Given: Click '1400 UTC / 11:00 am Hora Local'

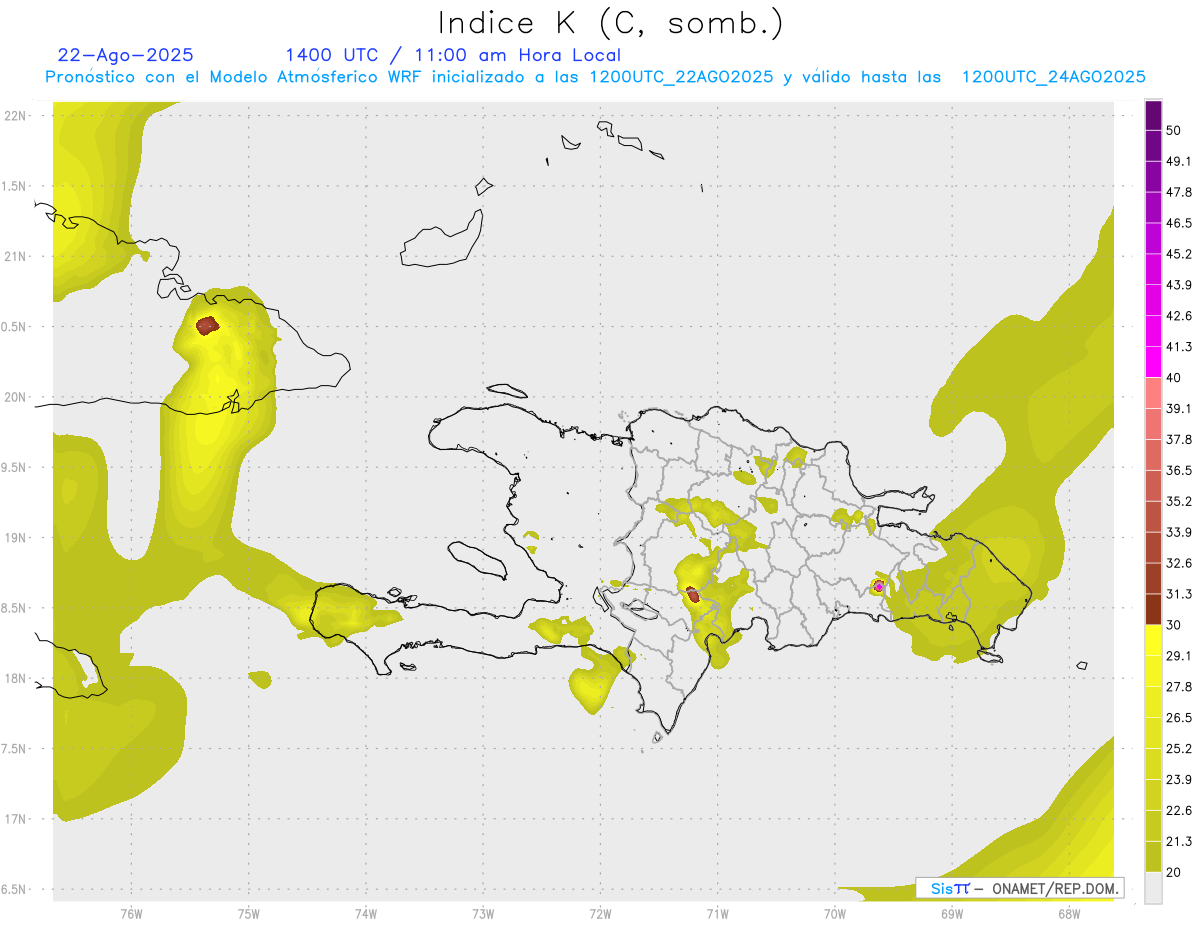Looking at the screenshot, I should [453, 55].
